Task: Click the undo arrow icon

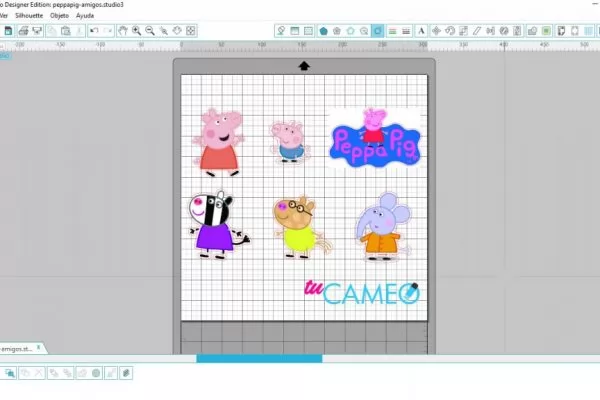Action: pos(94,31)
